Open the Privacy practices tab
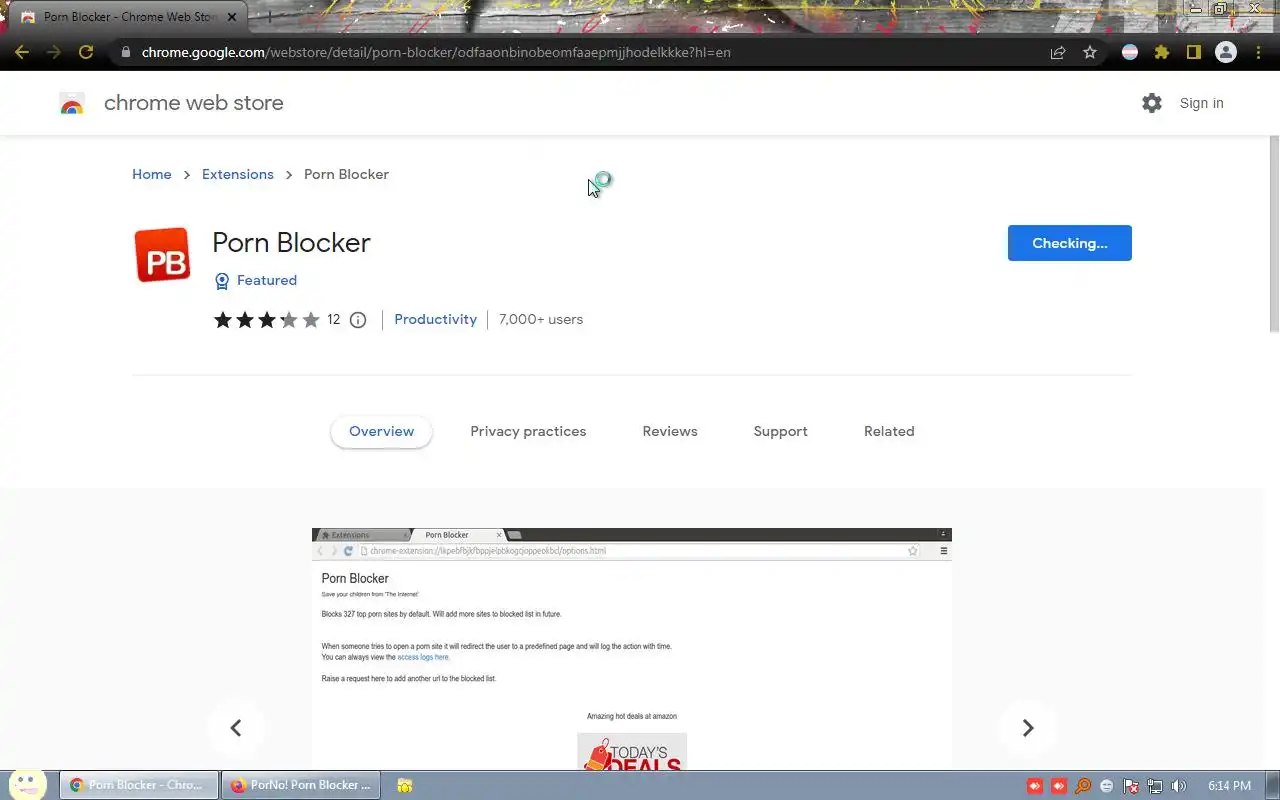The height and width of the screenshot is (800, 1280). [528, 432]
